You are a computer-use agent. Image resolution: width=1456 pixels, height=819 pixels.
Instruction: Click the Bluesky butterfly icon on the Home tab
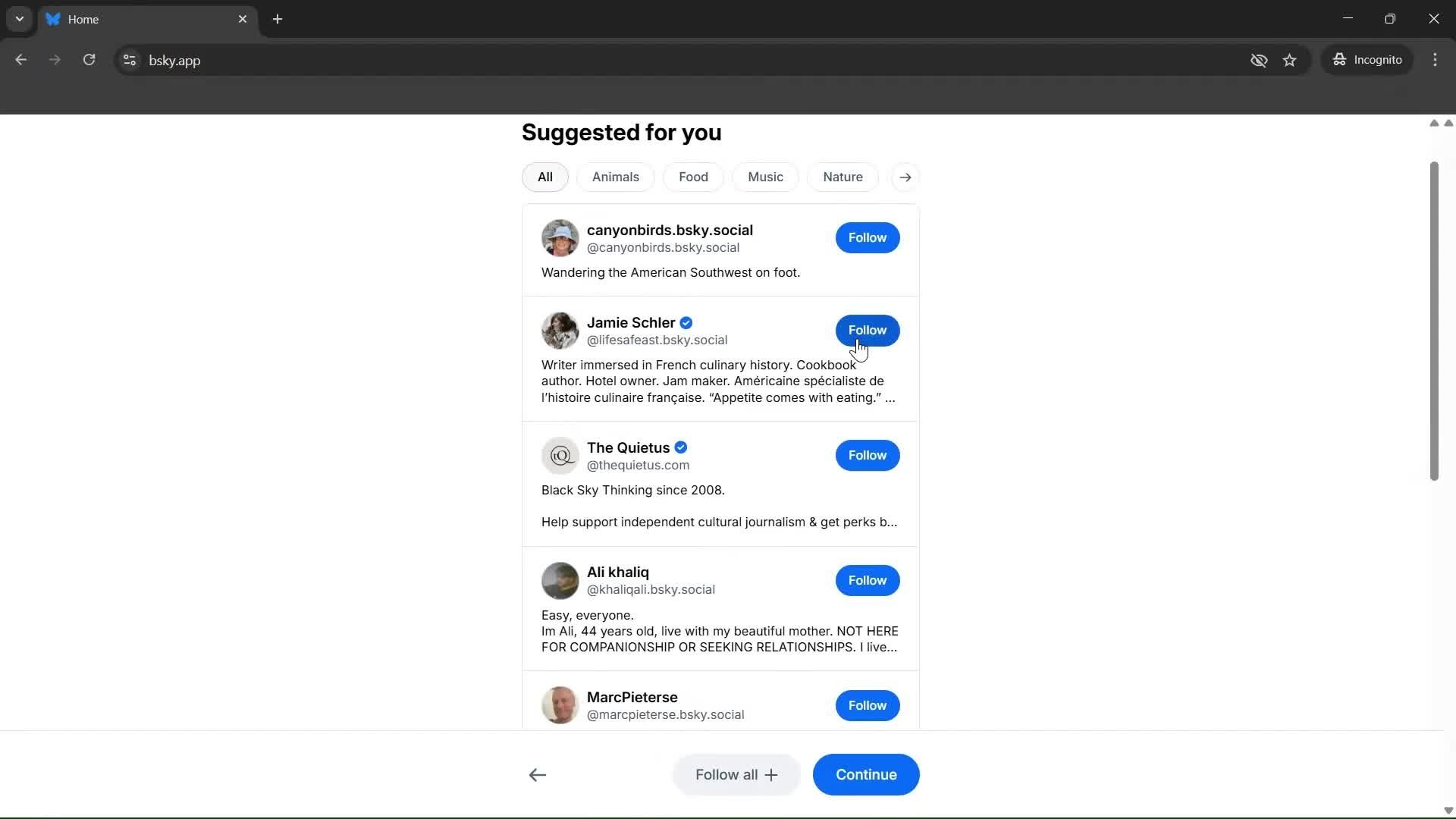pyautogui.click(x=53, y=20)
